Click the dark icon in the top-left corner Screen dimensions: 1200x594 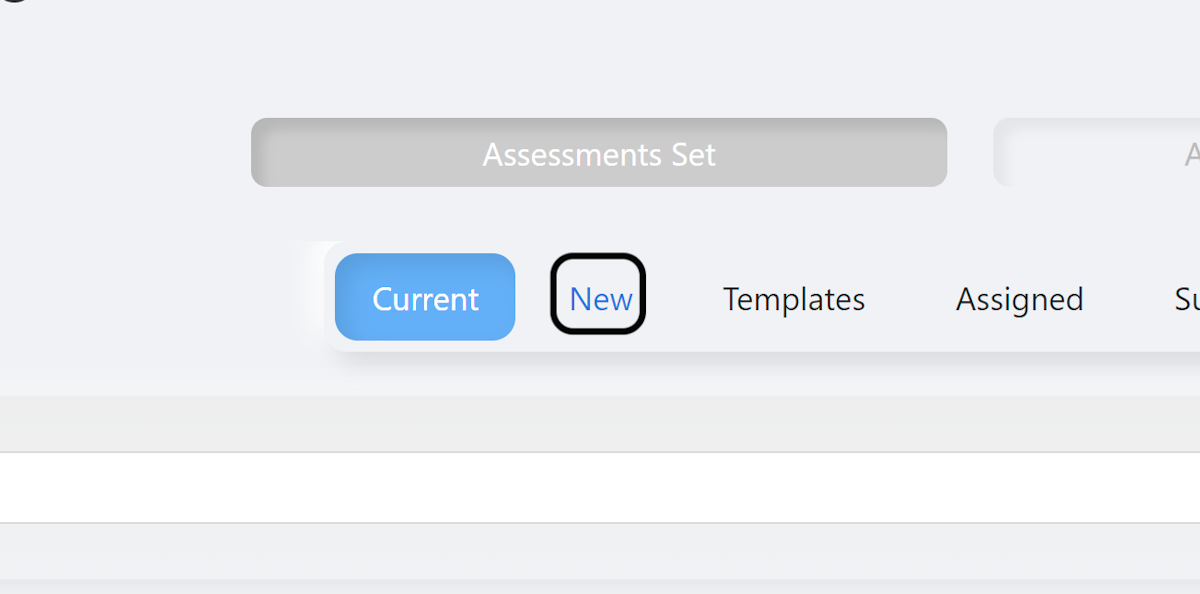(x=14, y=3)
